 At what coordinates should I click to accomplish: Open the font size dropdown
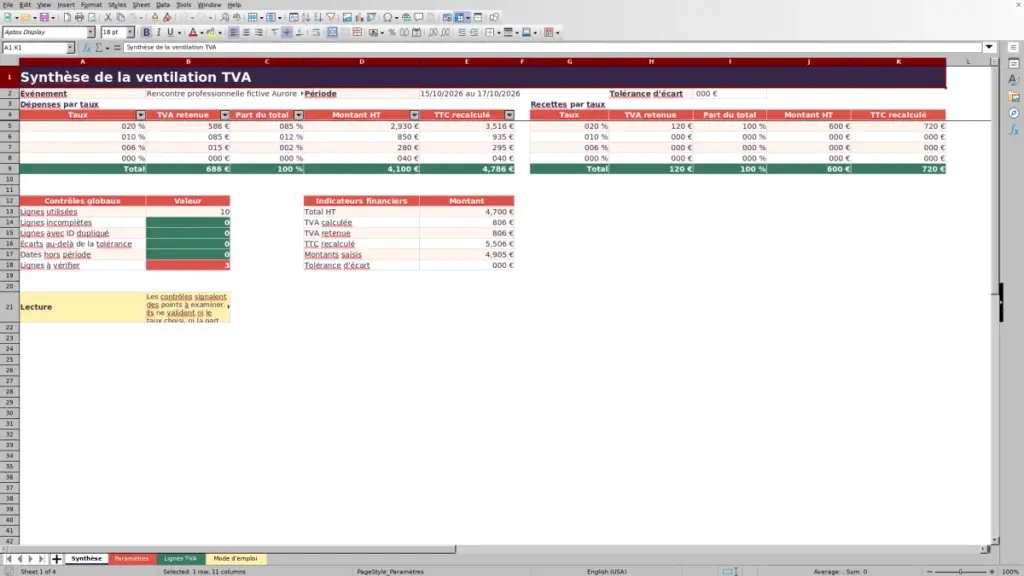130,32
